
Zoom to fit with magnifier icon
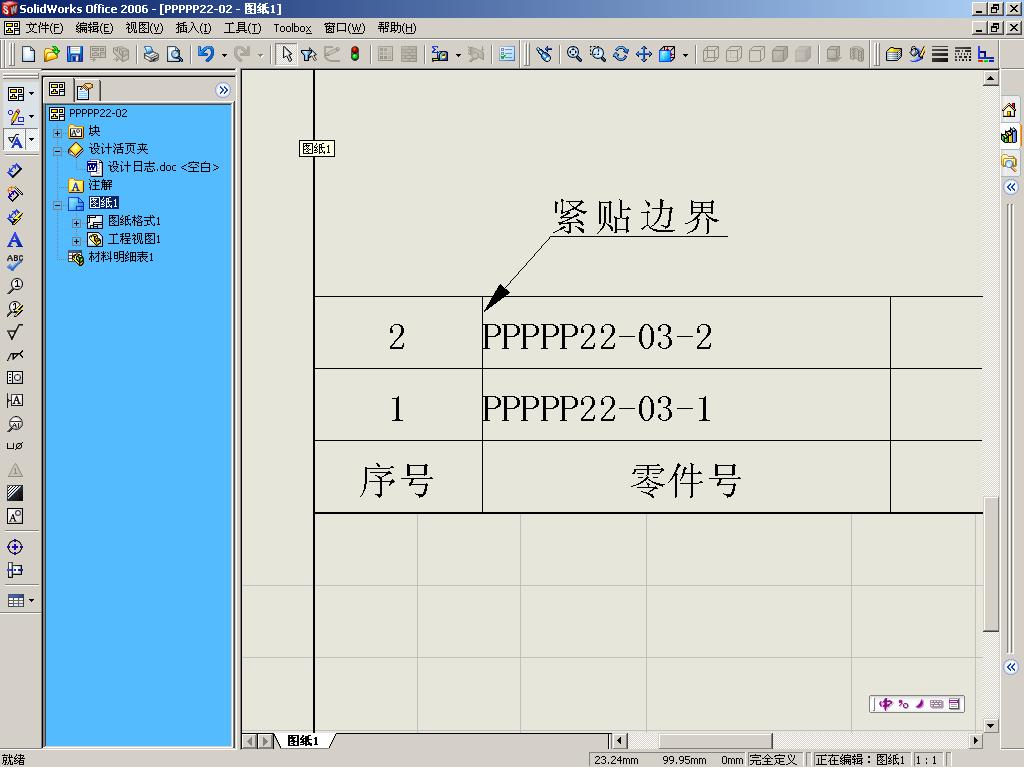point(574,54)
